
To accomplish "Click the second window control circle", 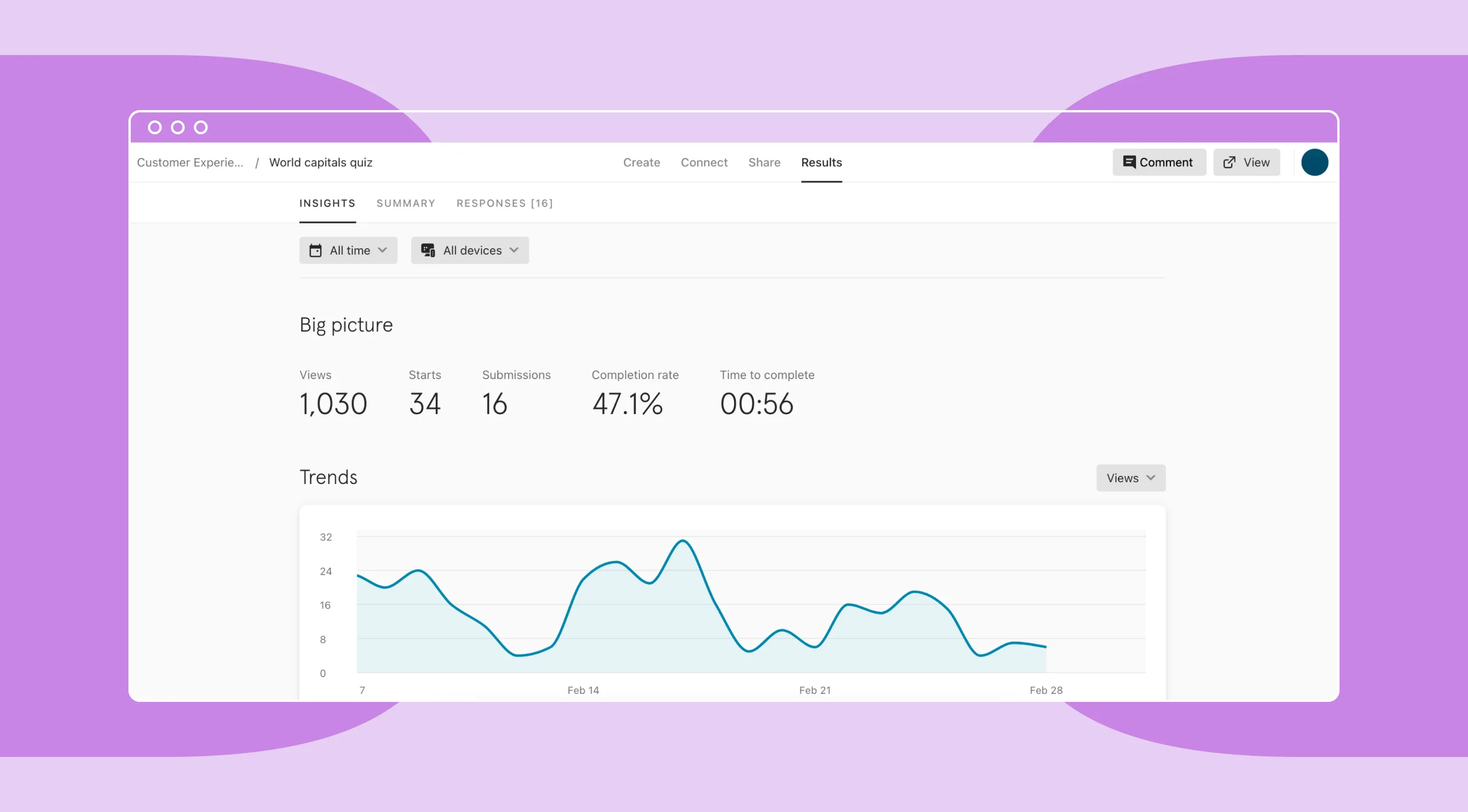I will pos(178,127).
